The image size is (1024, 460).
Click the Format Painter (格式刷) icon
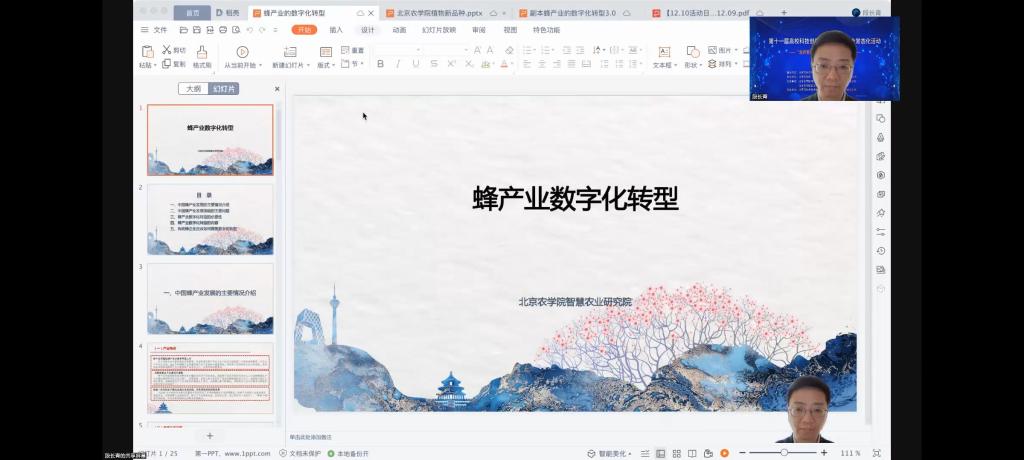[202, 52]
